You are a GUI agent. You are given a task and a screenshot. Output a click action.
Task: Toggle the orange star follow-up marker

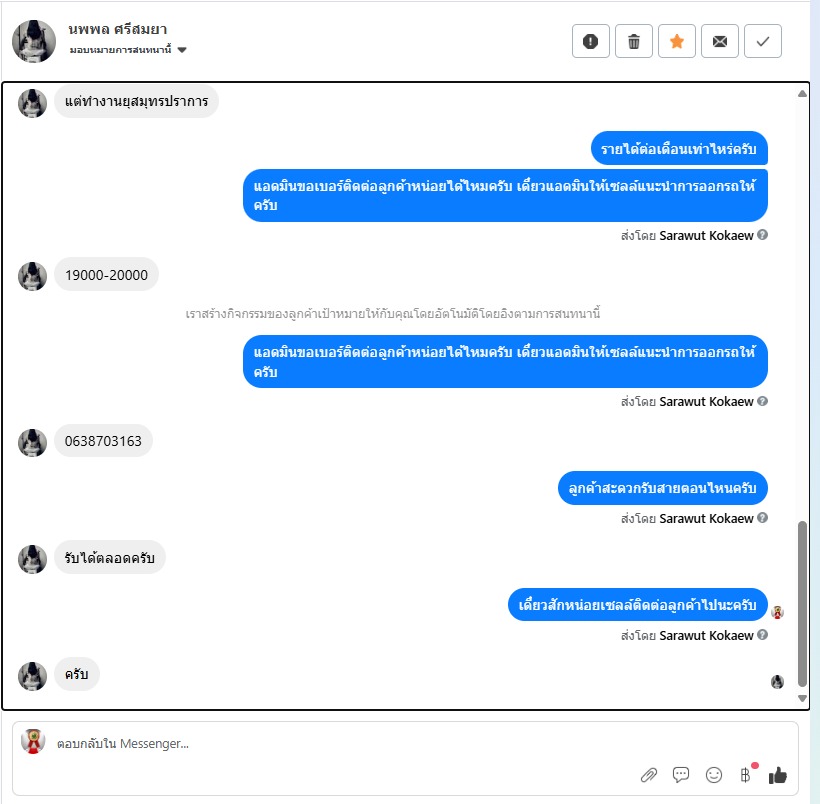pyautogui.click(x=677, y=41)
